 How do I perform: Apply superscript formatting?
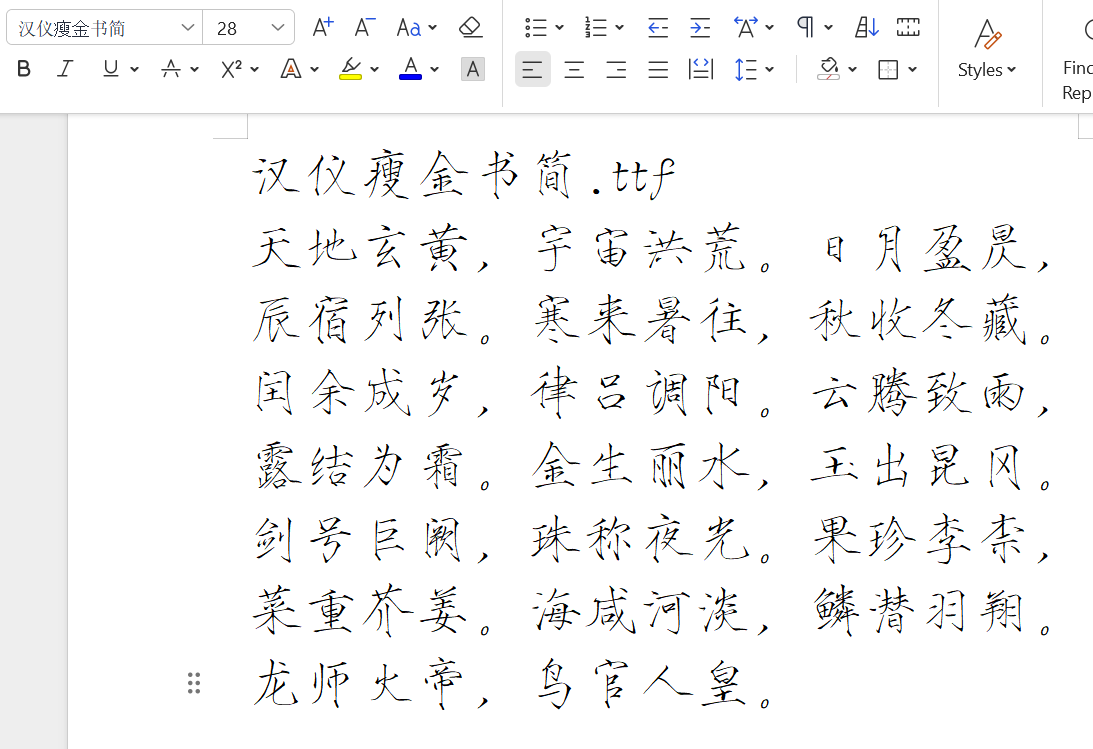point(229,68)
